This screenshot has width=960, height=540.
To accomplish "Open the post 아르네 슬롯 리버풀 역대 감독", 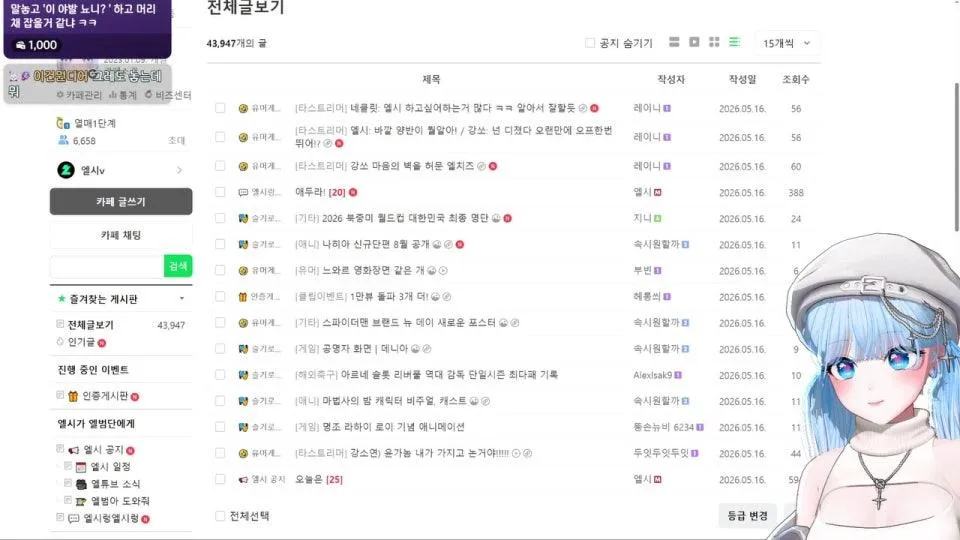I will point(449,375).
